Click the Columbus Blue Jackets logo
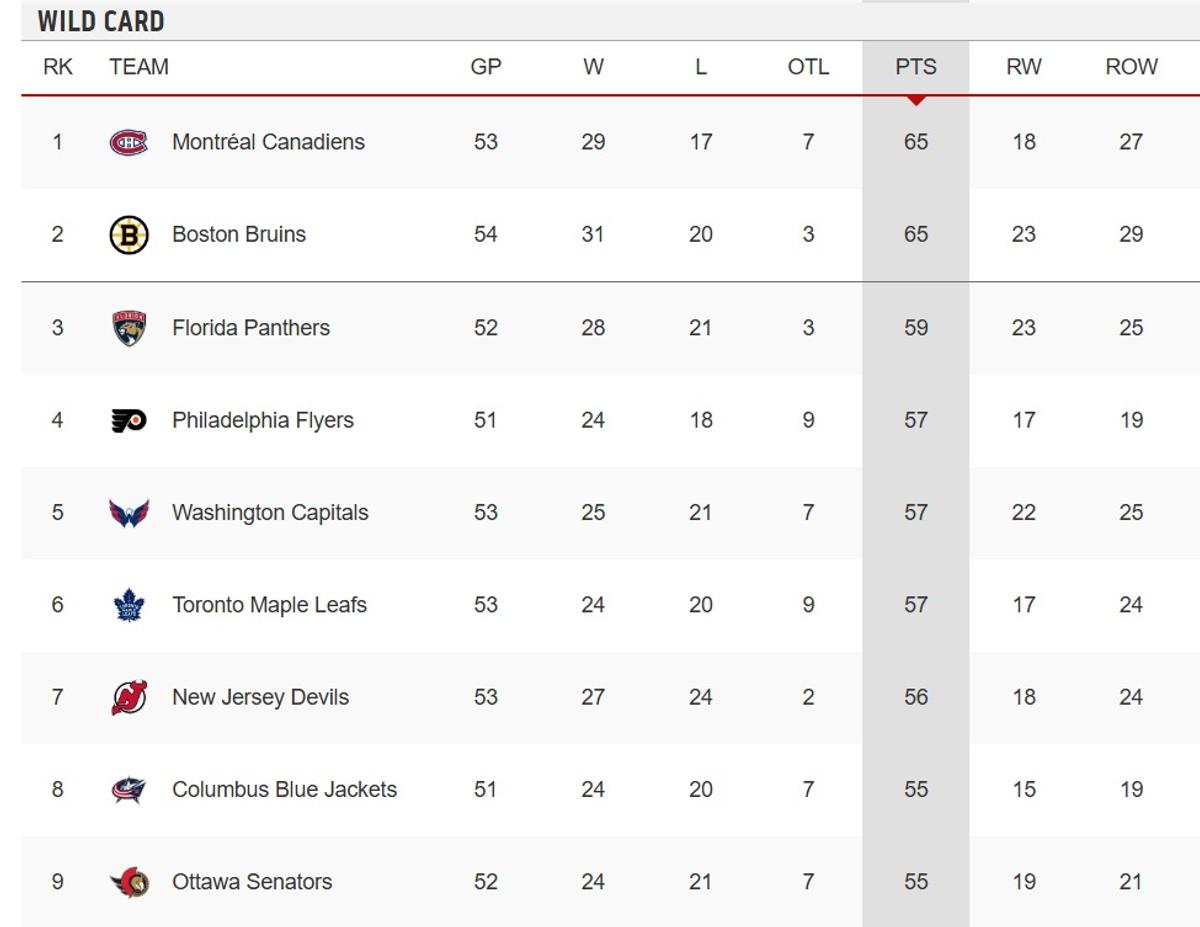 click(128, 789)
